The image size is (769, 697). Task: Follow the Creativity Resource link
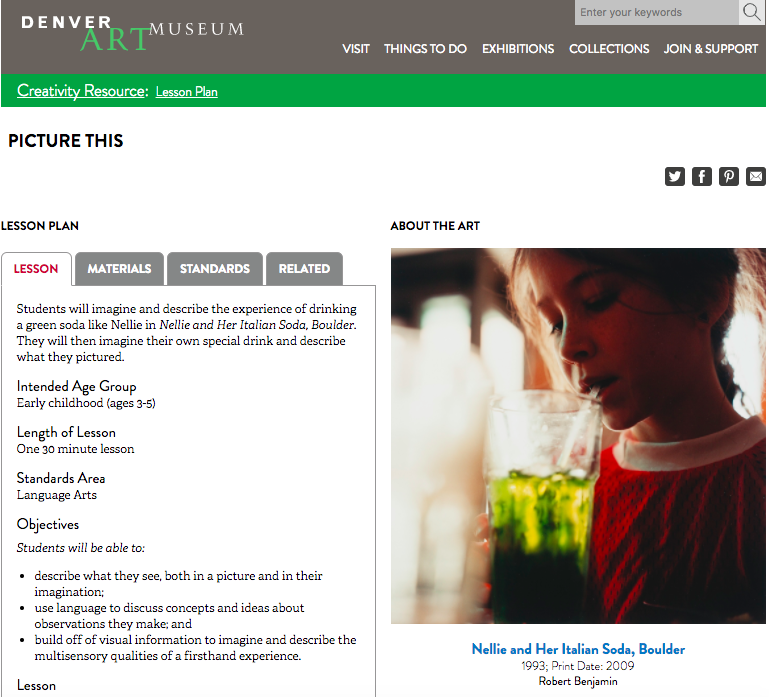click(x=81, y=91)
